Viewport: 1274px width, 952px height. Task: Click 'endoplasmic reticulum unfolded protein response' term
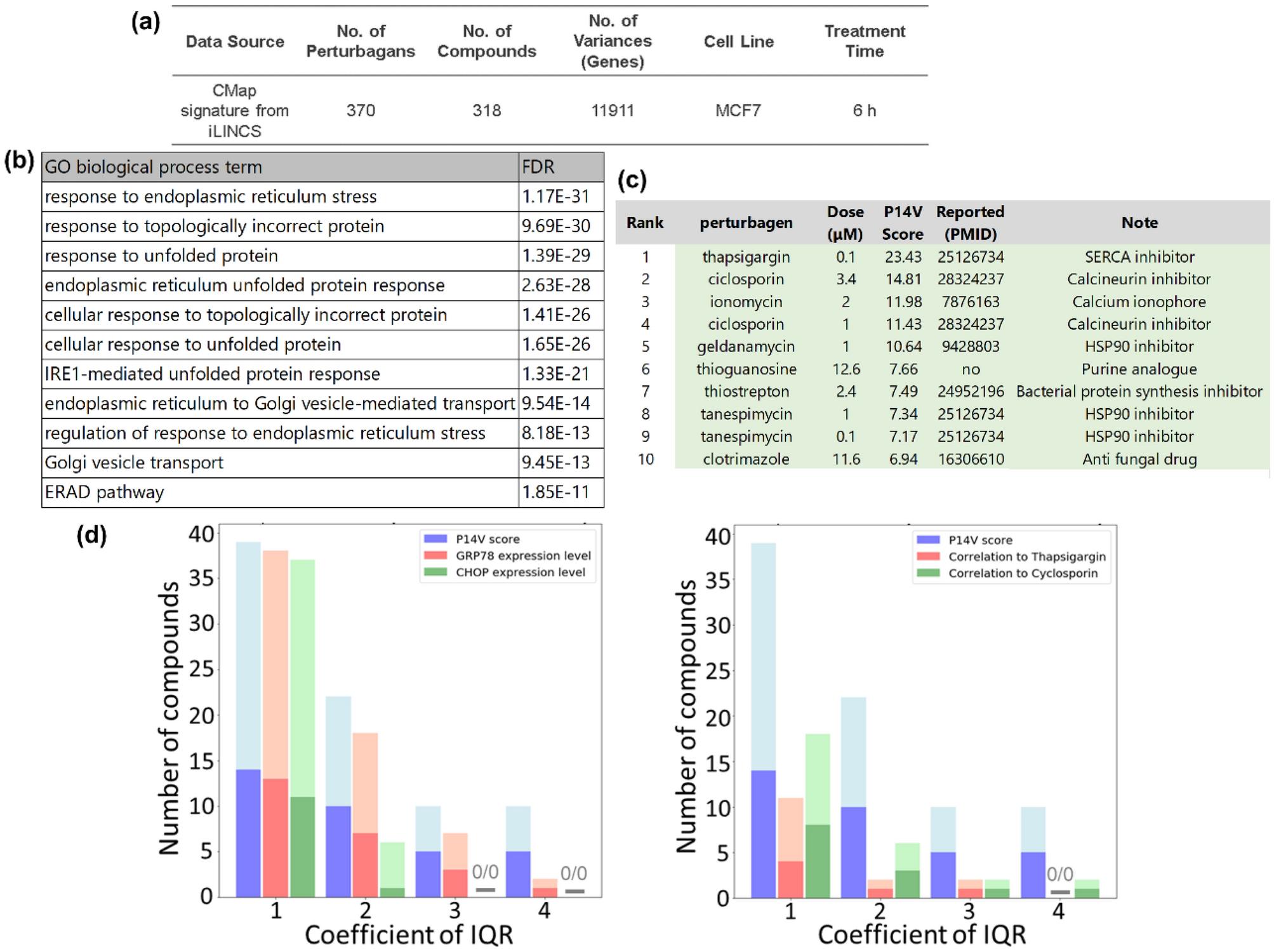pos(244,286)
